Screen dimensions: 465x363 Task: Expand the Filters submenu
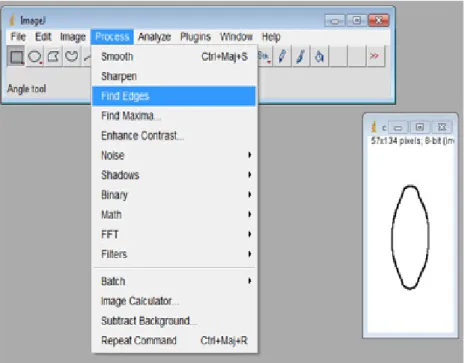[174, 254]
